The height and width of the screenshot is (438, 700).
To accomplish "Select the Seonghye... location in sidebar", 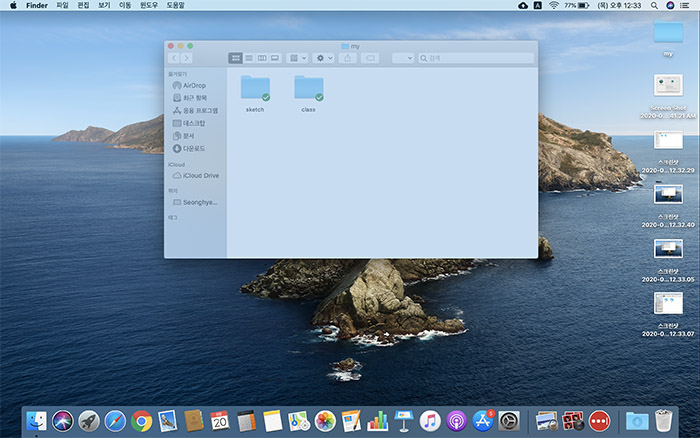I will tap(195, 202).
